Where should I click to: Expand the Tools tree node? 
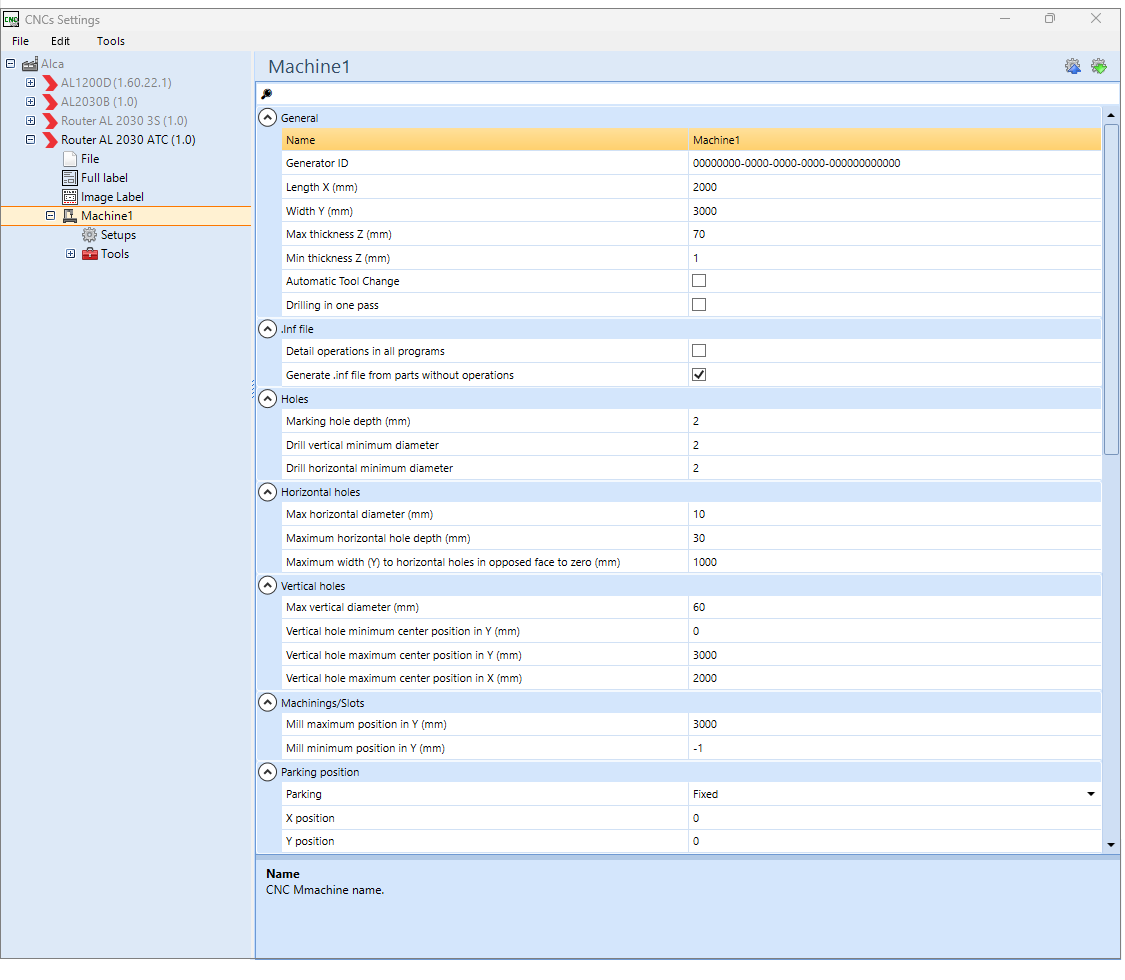point(70,254)
